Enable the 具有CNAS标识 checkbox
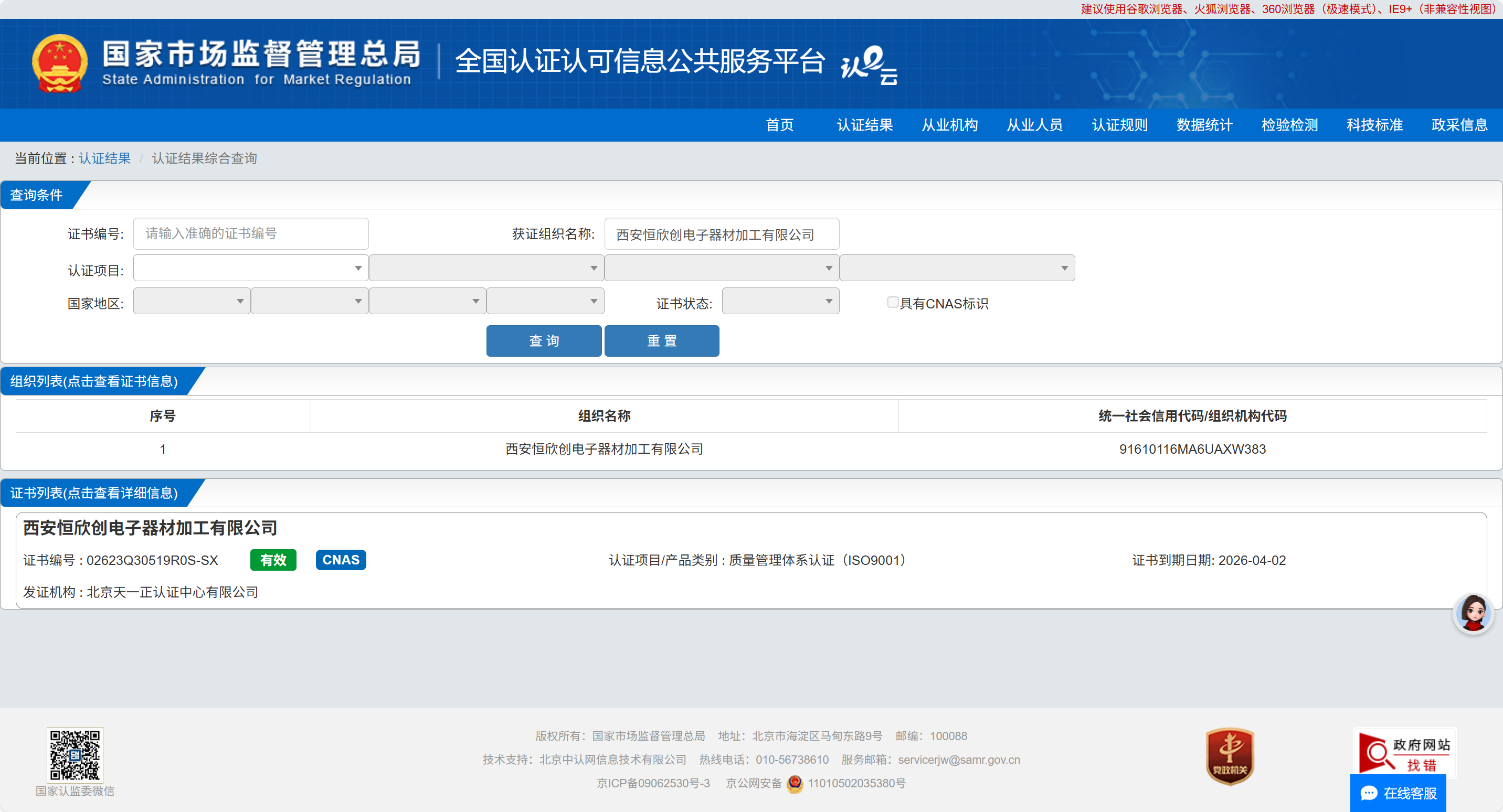Image resolution: width=1503 pixels, height=812 pixels. click(892, 302)
